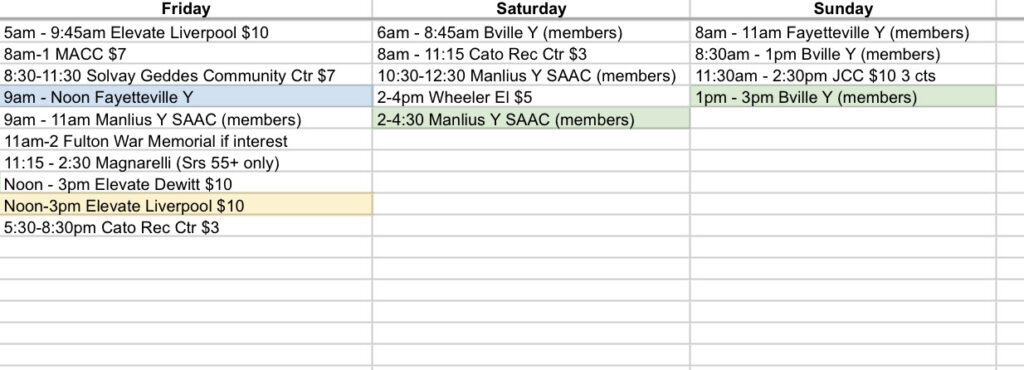Click the yellow Noon-3pm Elevate Liverpool $10 cell
This screenshot has height=370, width=1024.
[x=186, y=205]
